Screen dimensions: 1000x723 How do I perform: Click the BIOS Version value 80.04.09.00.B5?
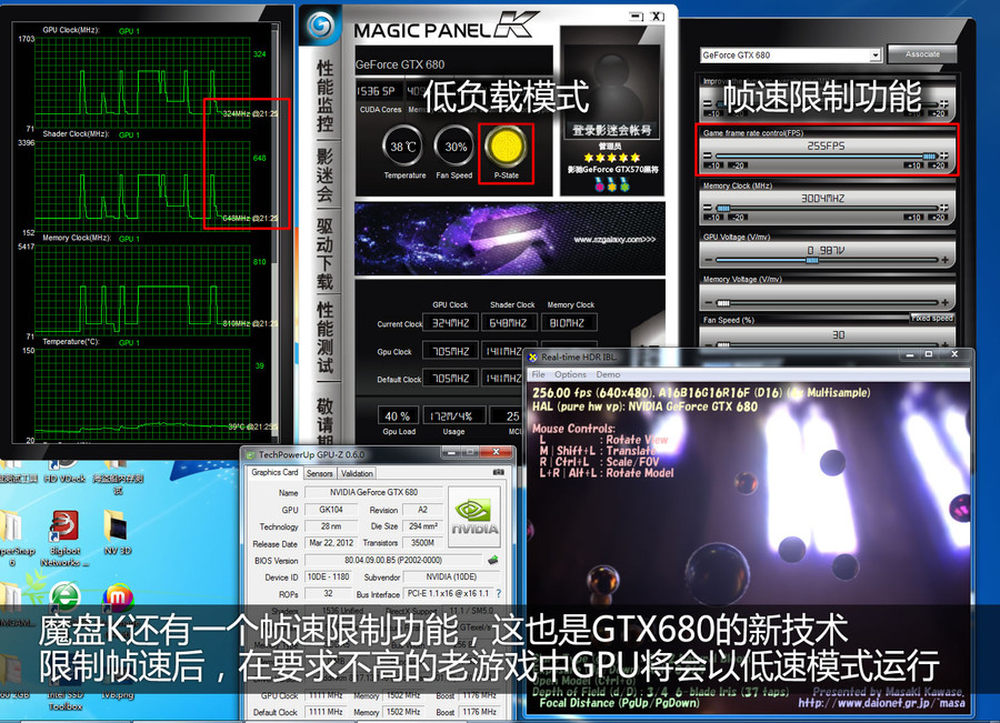point(393,560)
